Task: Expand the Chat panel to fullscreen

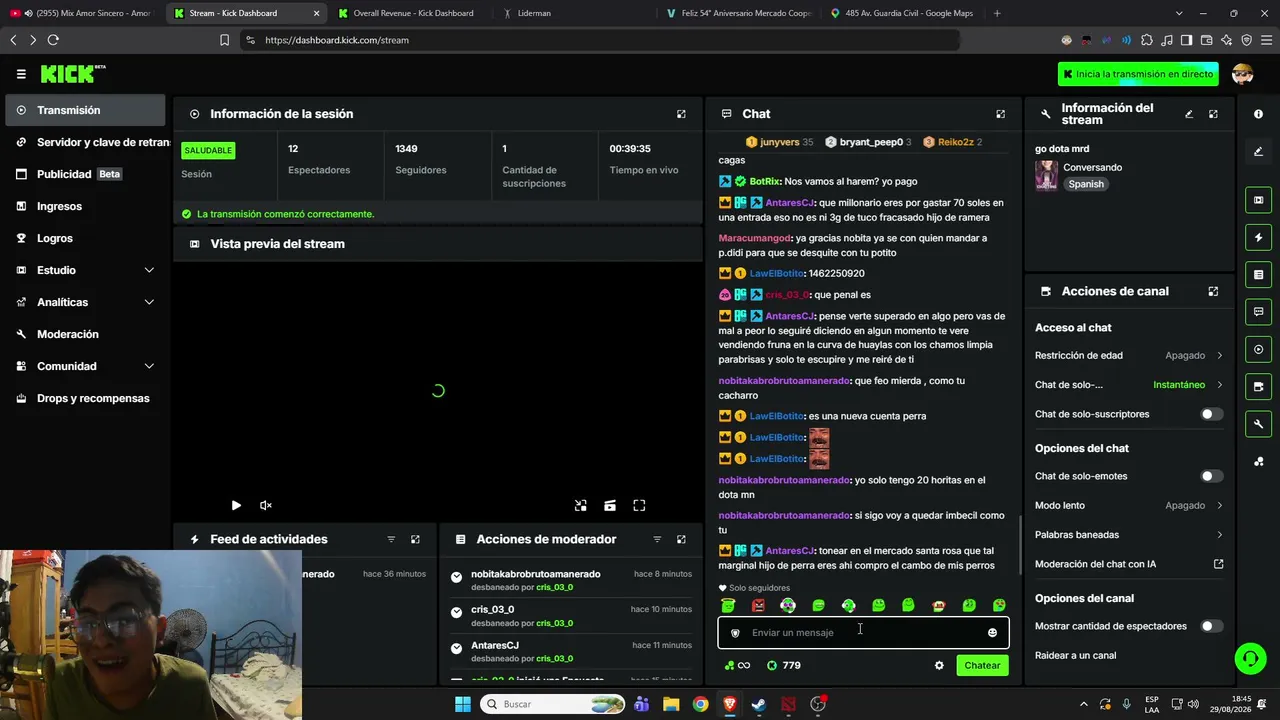Action: tap(1000, 114)
